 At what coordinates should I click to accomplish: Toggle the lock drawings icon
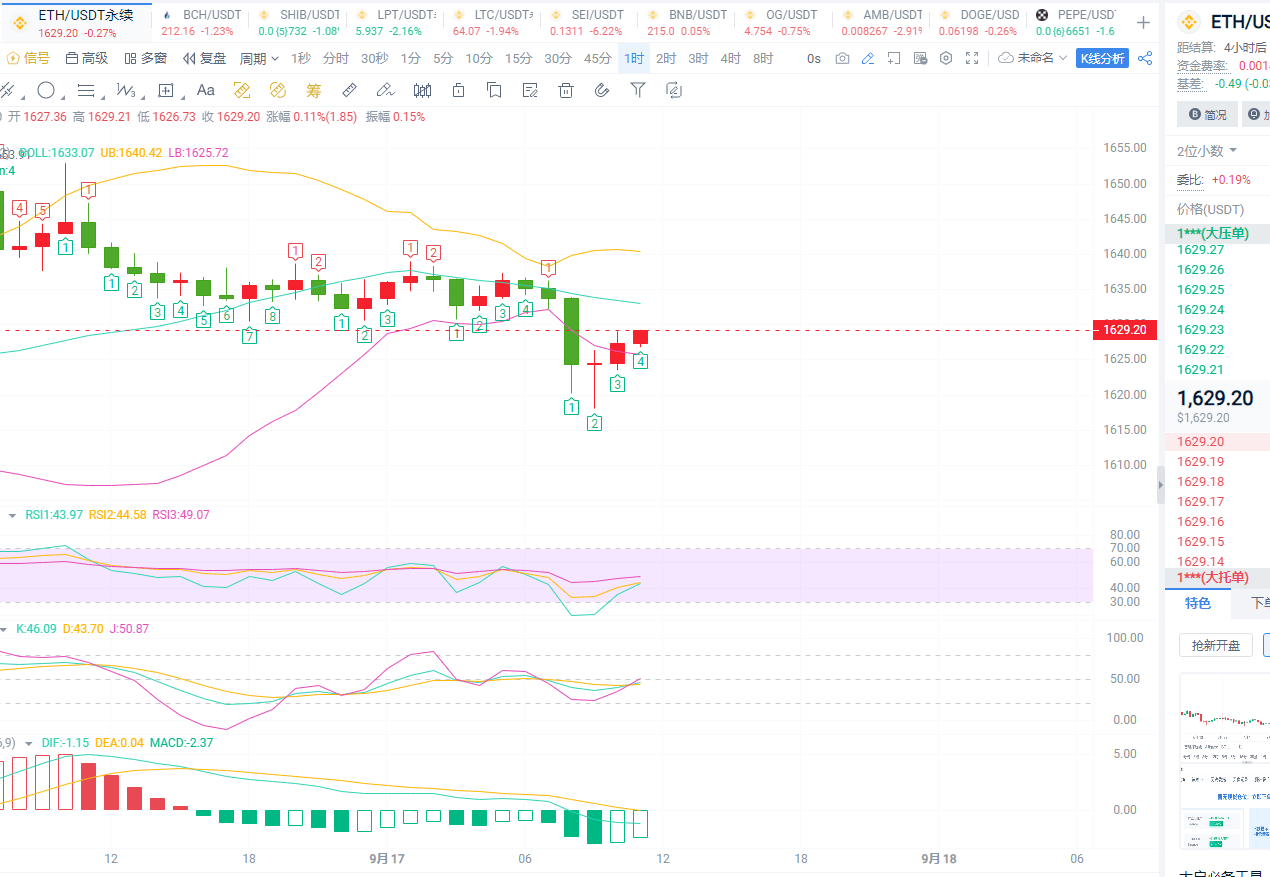(458, 90)
